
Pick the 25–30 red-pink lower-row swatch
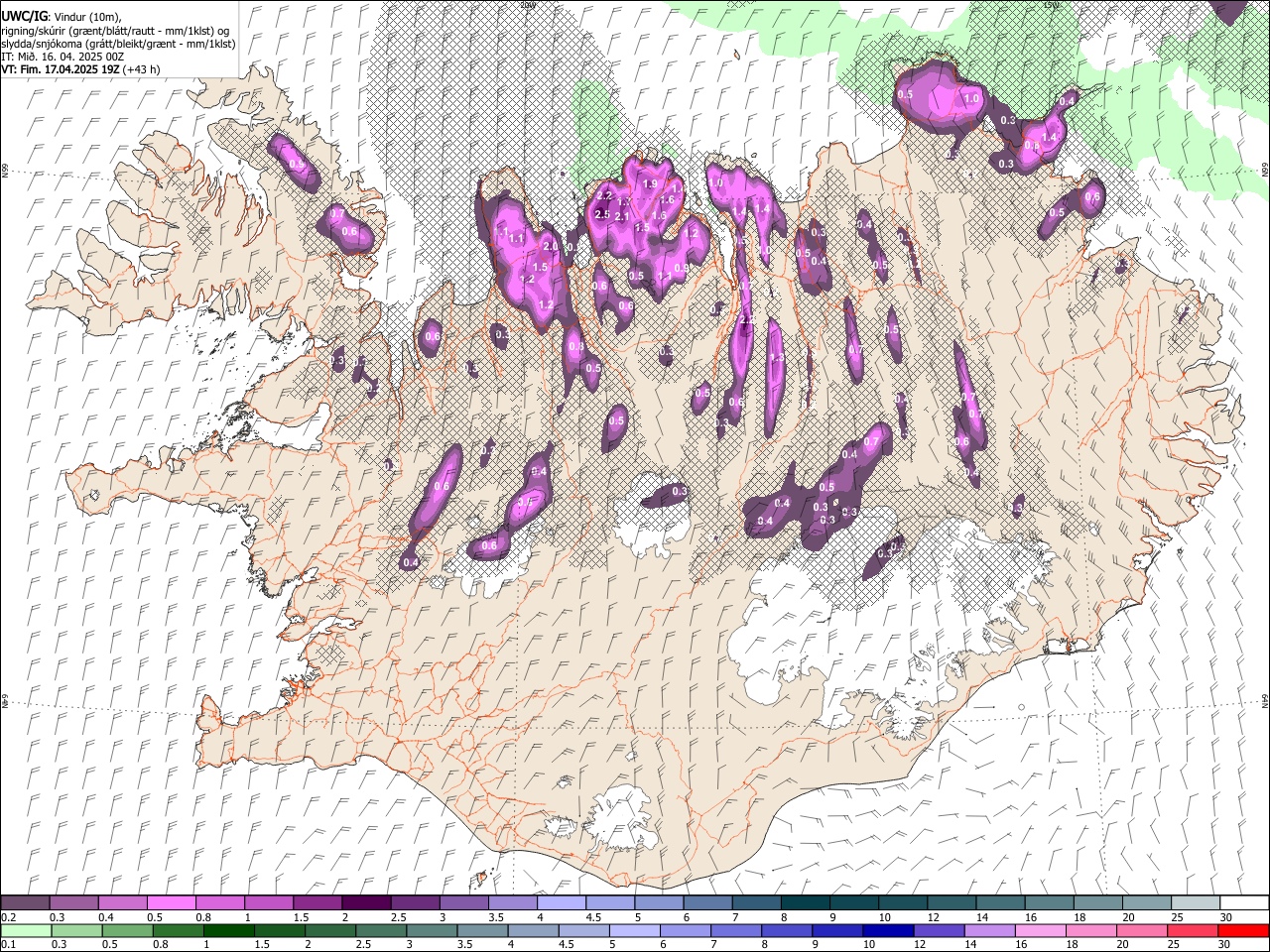click(x=1192, y=930)
